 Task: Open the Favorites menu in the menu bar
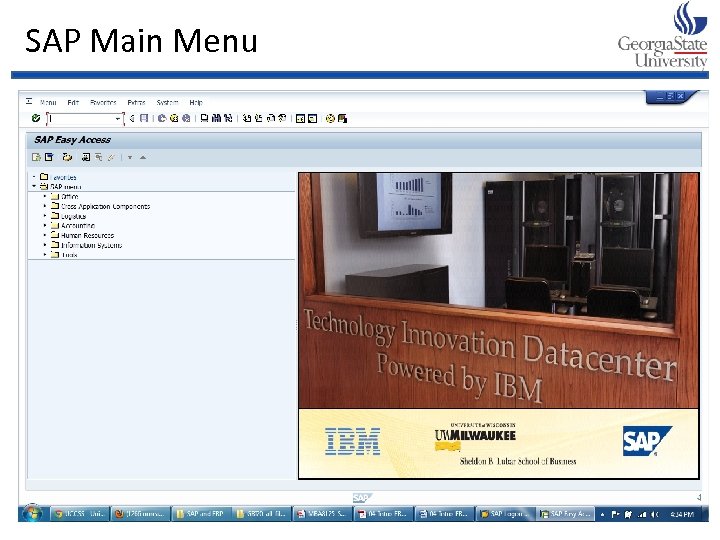click(103, 102)
